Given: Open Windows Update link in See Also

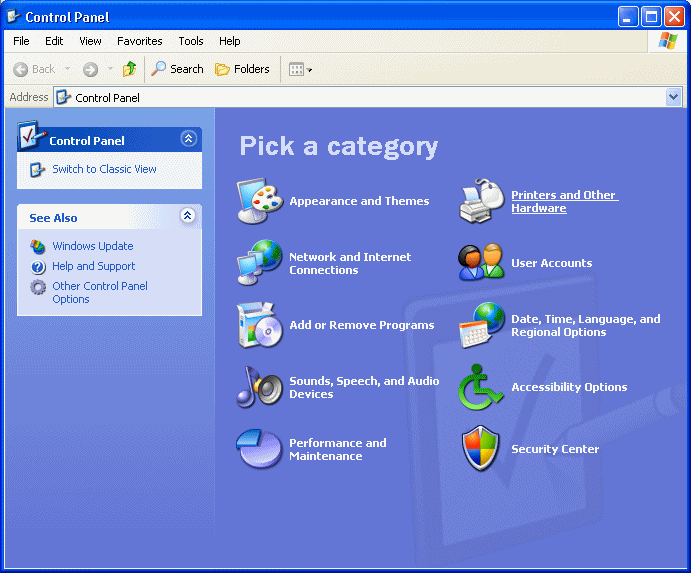Looking at the screenshot, I should 92,246.
